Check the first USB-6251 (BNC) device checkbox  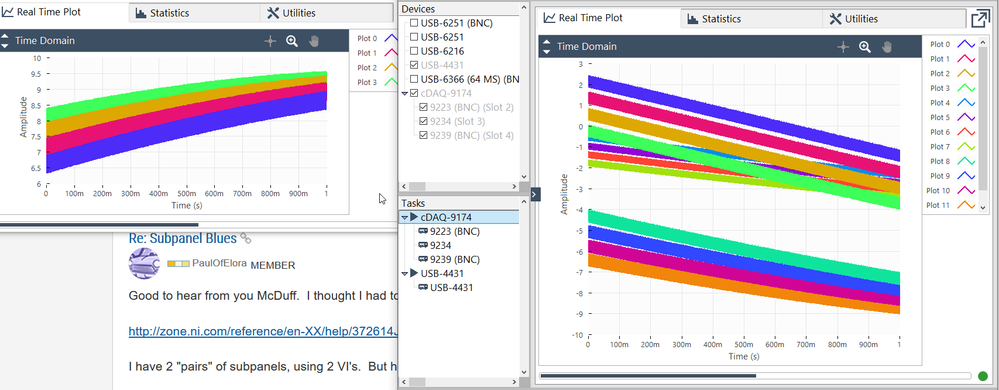(x=414, y=23)
